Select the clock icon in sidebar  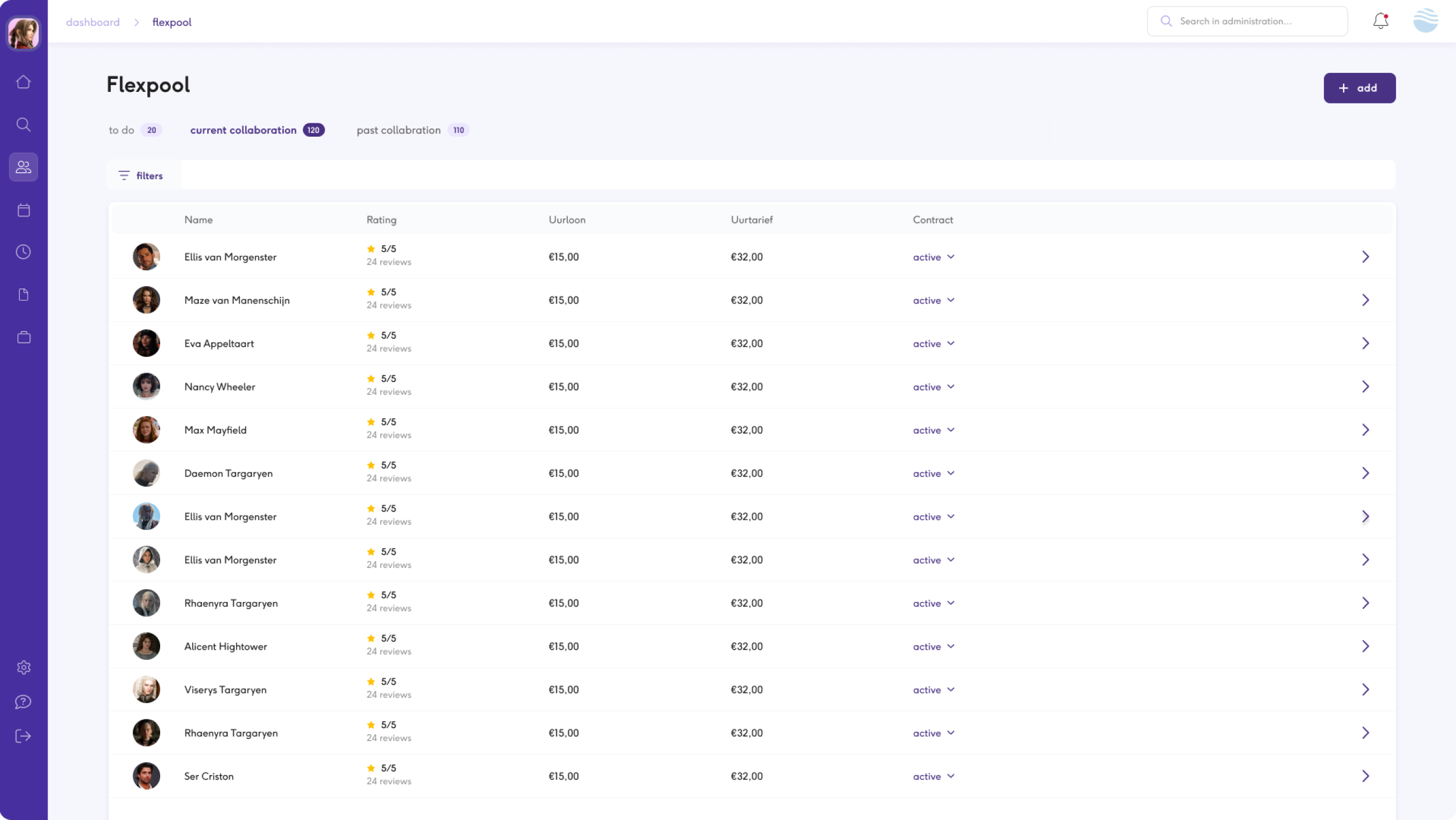(x=23, y=251)
